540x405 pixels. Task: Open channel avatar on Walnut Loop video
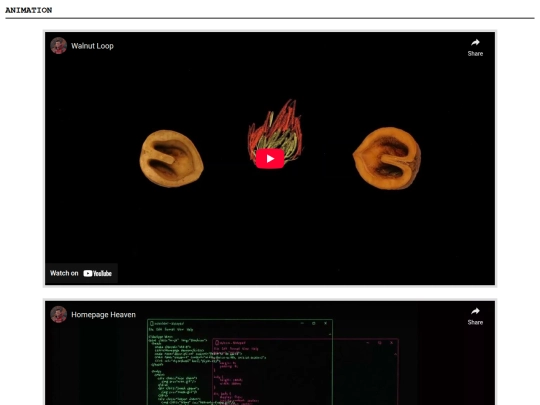[x=59, y=45]
